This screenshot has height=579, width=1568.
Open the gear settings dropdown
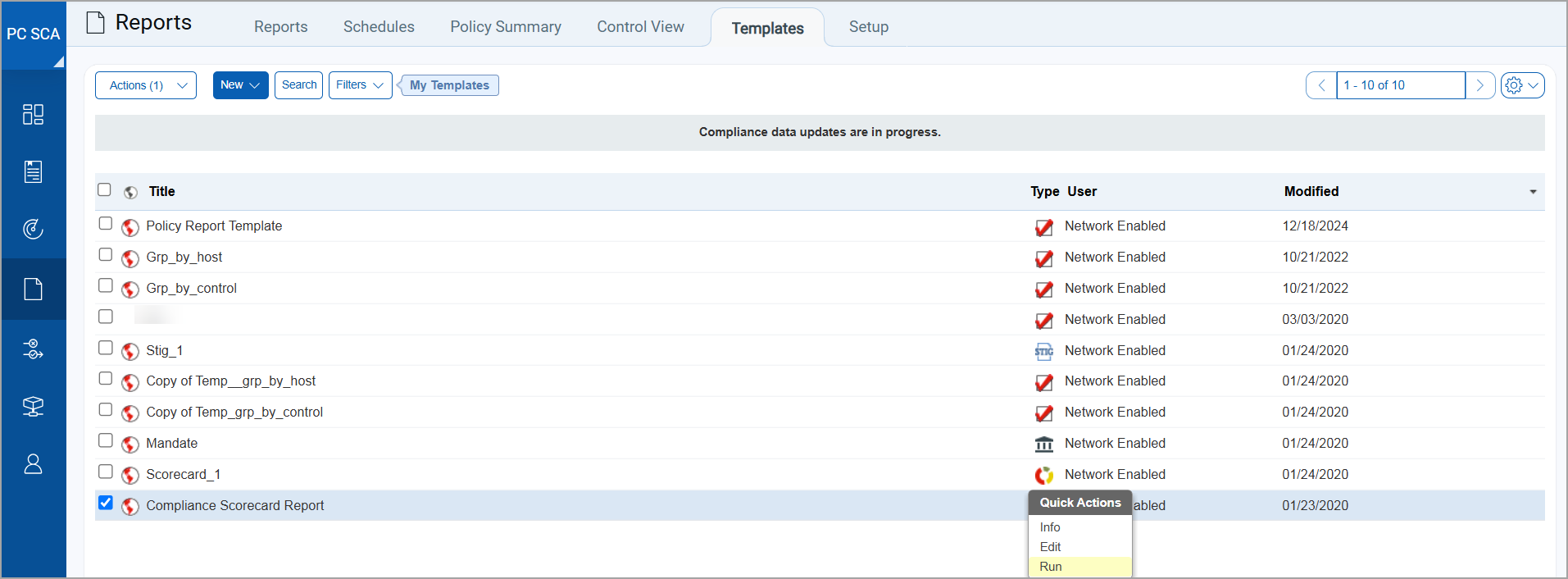click(x=1523, y=85)
